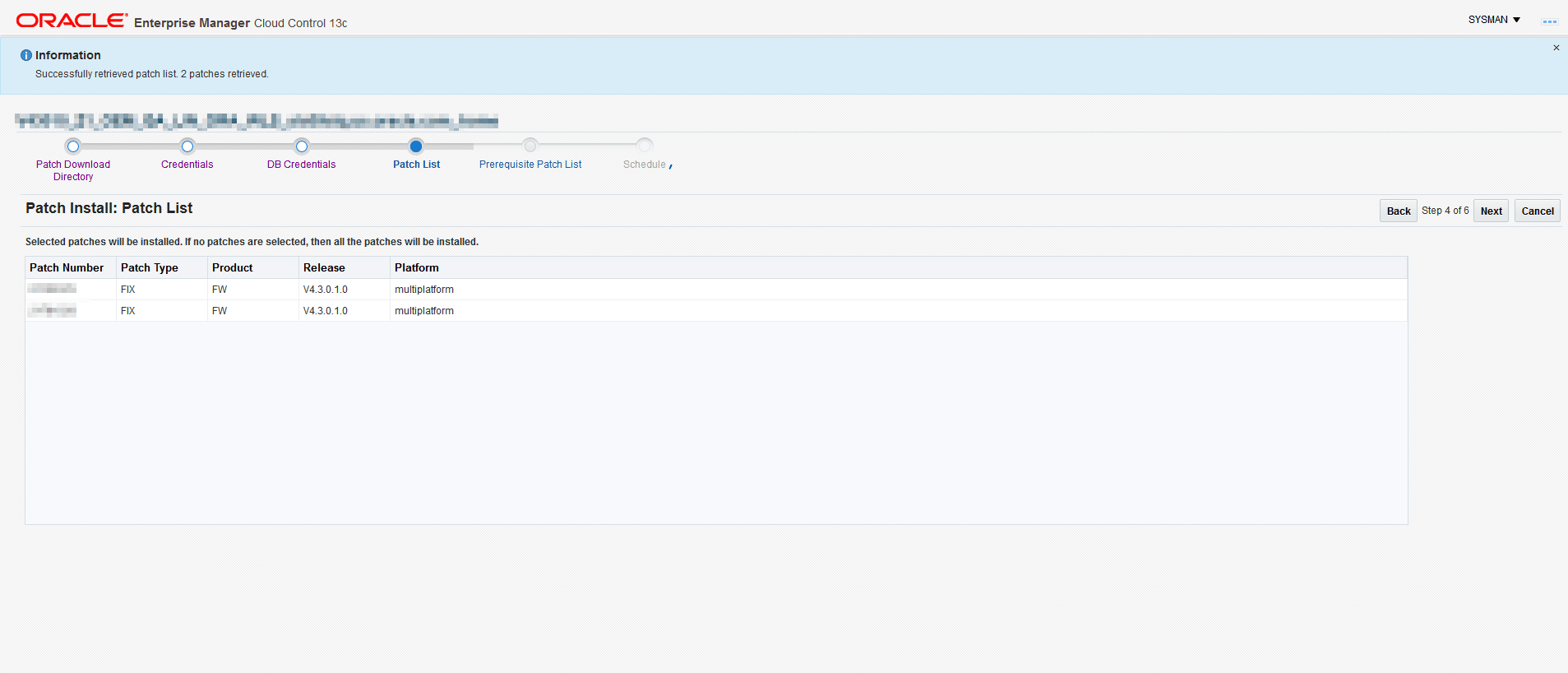This screenshot has height=673, width=1568.
Task: Click multiplatform in first patch row
Action: [x=424, y=290]
